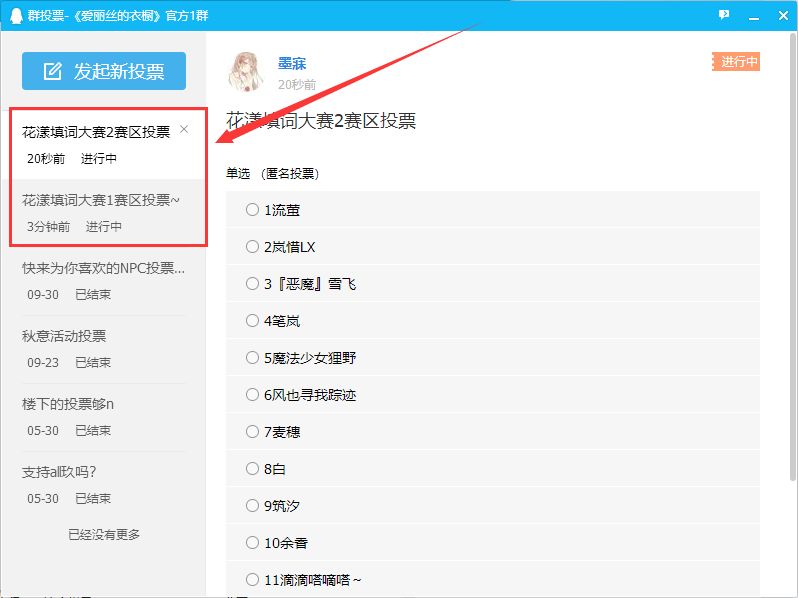
Task: Open profile link 墨寐
Action: 292,64
